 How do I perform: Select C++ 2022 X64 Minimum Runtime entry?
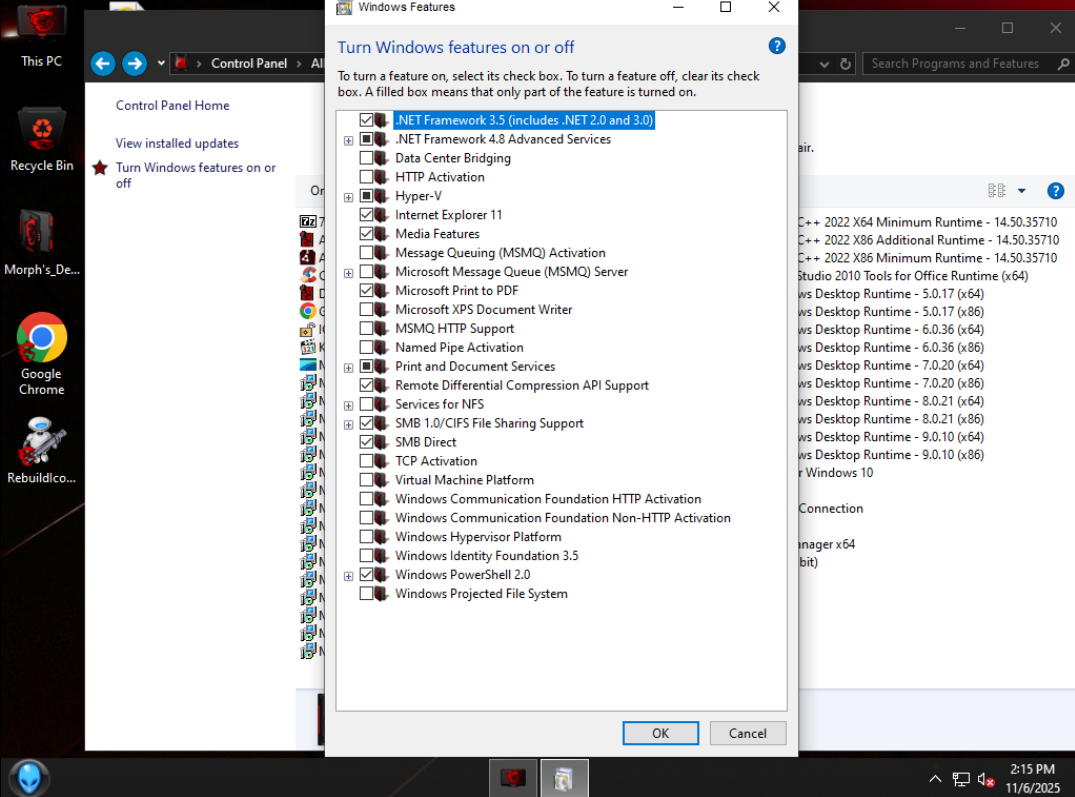(928, 222)
